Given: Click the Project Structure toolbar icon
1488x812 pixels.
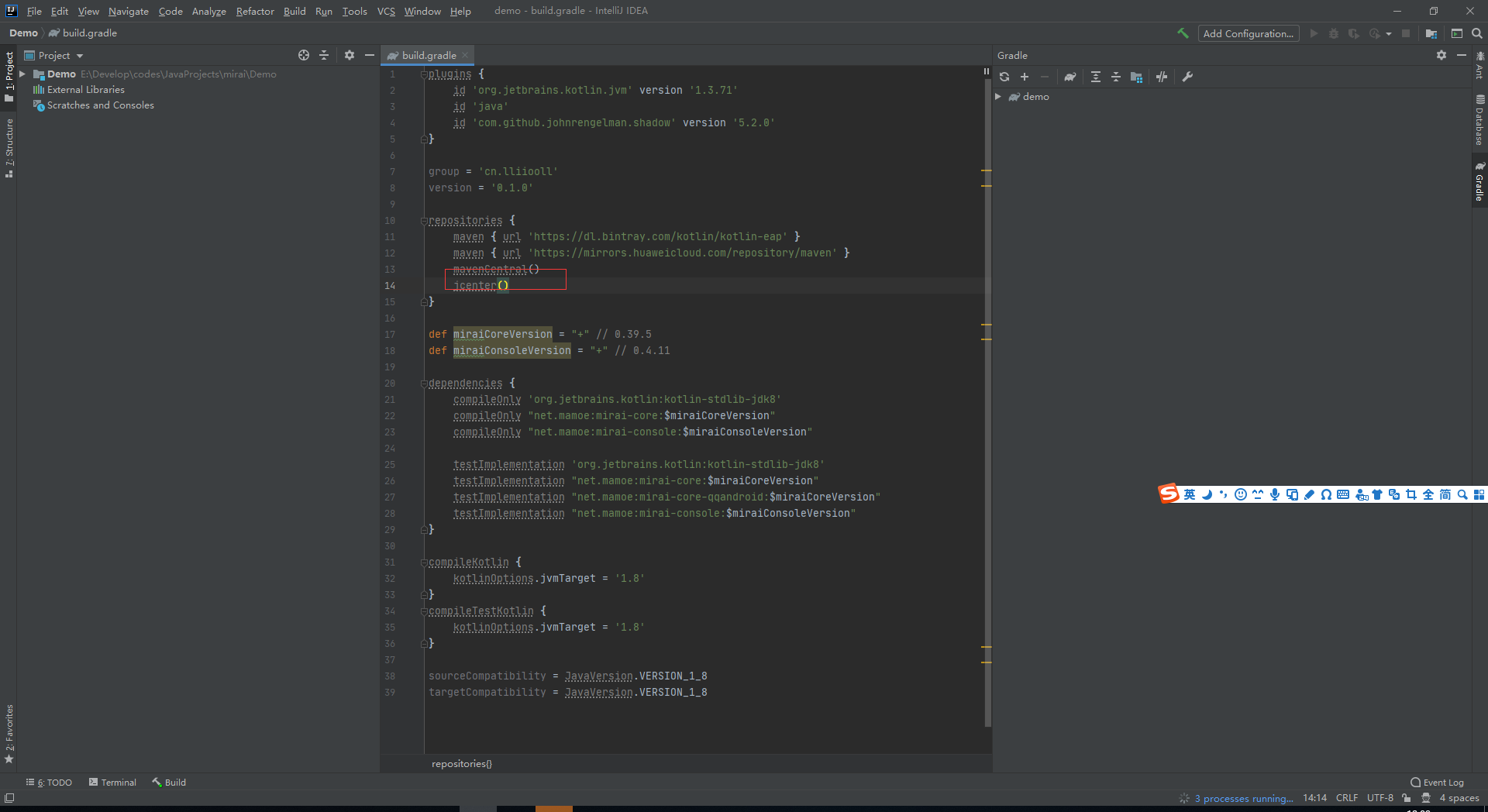Looking at the screenshot, I should [x=1431, y=33].
